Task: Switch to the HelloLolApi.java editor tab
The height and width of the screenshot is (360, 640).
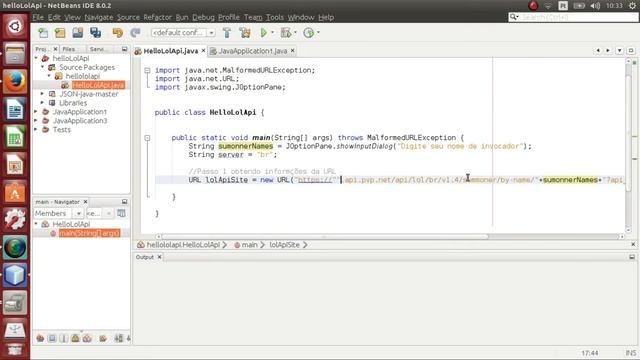Action: coord(170,51)
